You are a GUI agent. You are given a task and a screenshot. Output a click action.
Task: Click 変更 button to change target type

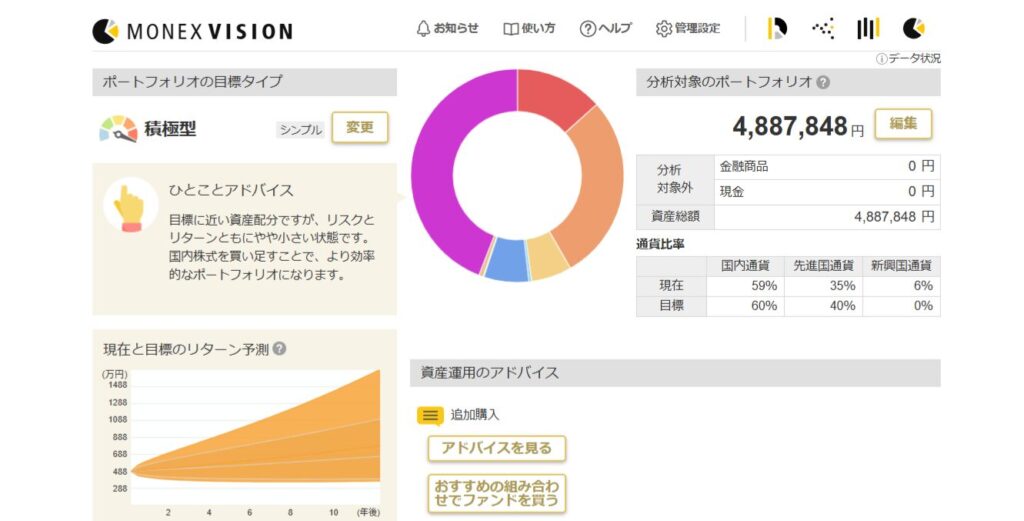tap(359, 128)
